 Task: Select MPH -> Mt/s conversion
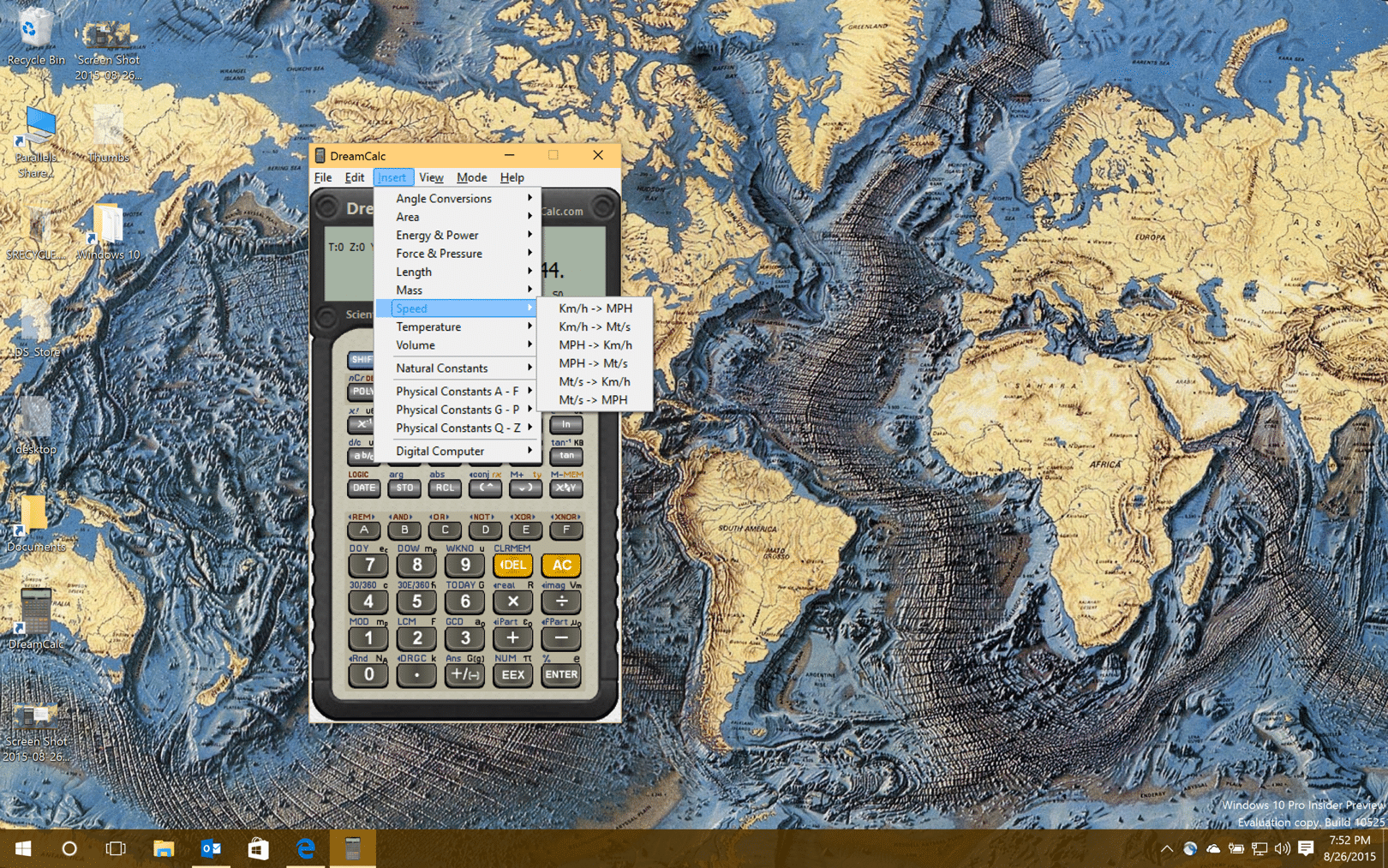pos(595,363)
